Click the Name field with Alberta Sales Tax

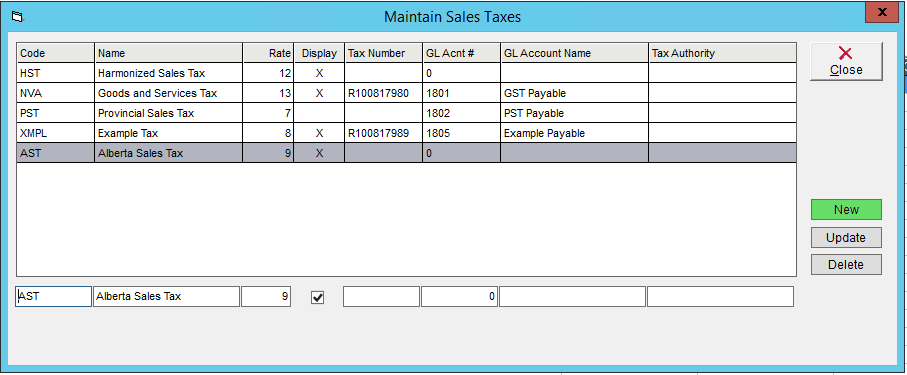[166, 296]
